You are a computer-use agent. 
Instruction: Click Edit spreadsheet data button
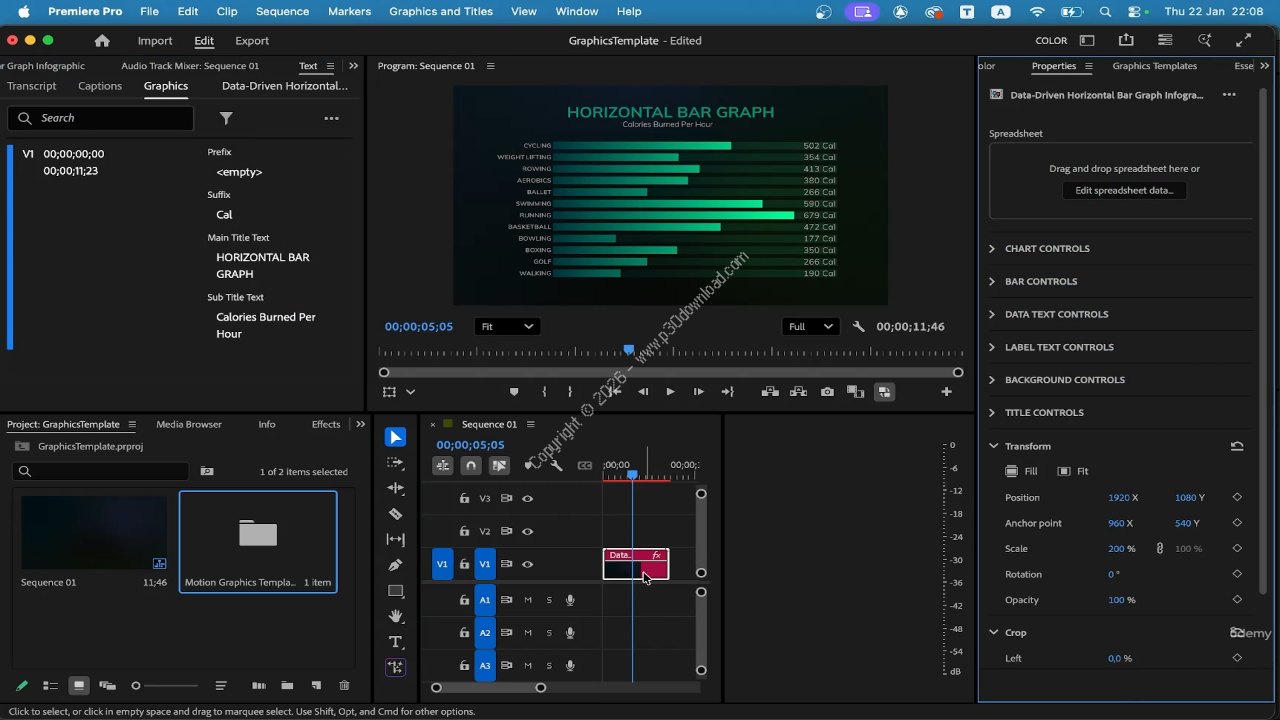pos(1124,190)
